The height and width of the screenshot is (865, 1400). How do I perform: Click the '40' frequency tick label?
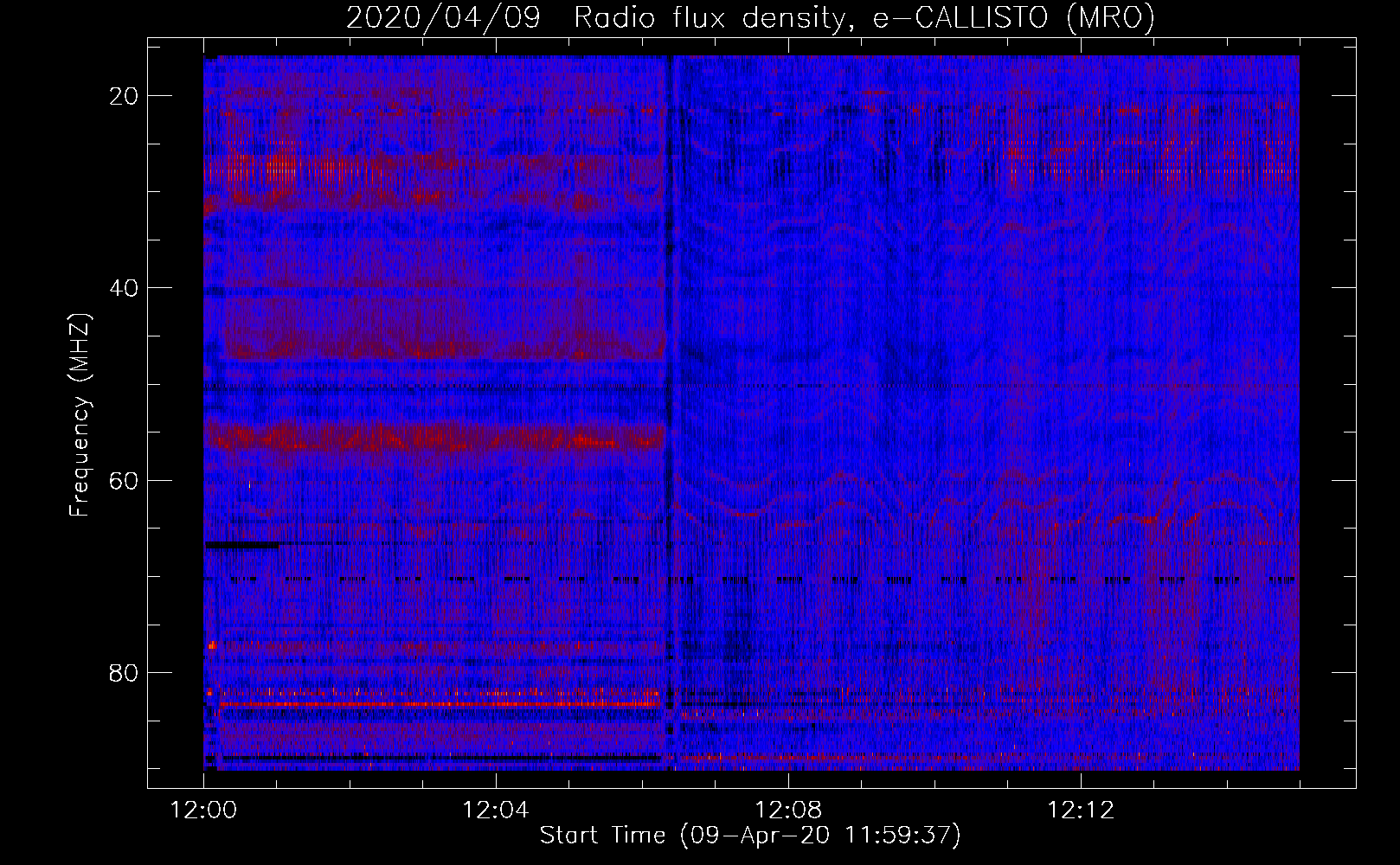125,288
